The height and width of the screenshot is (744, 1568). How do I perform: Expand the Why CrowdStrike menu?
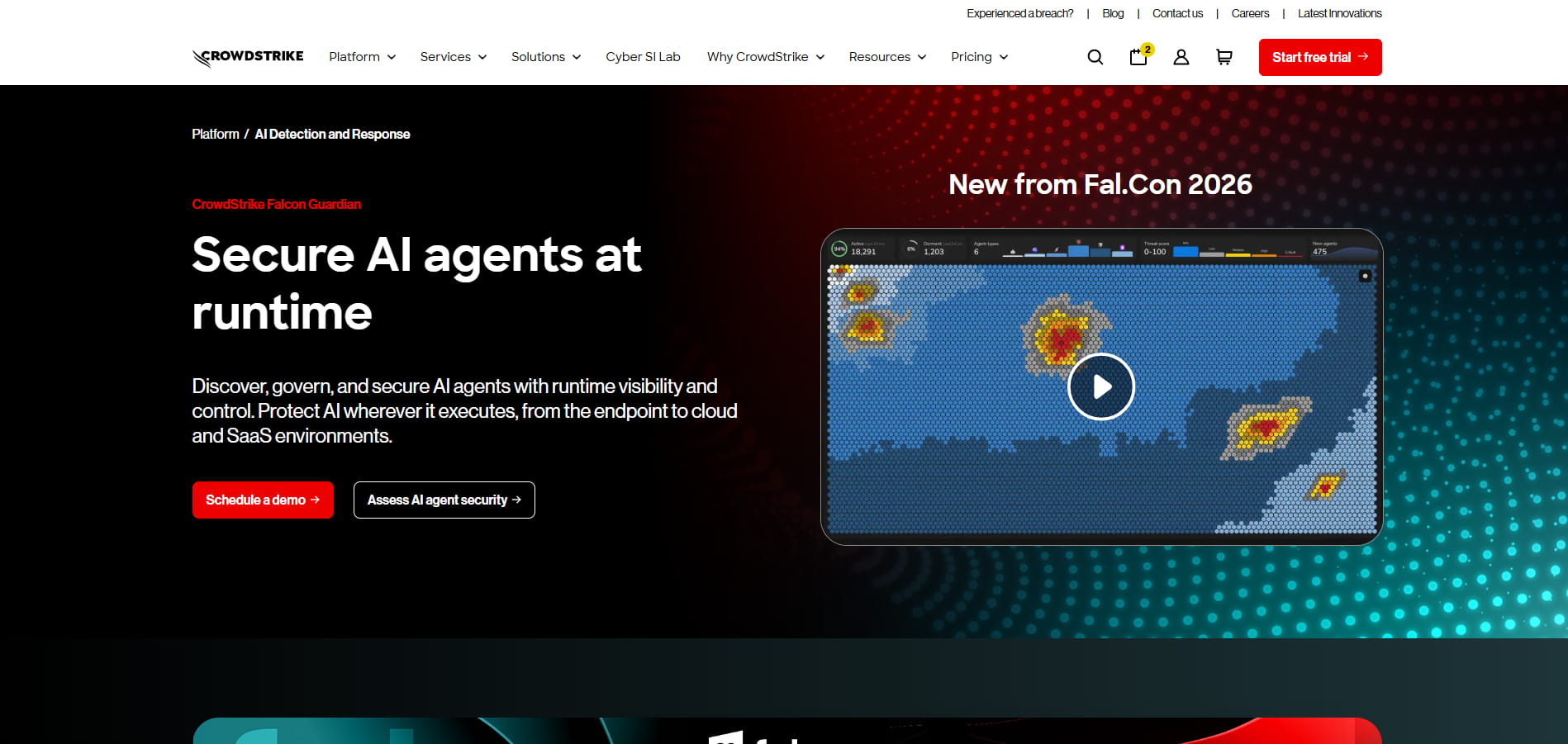766,57
